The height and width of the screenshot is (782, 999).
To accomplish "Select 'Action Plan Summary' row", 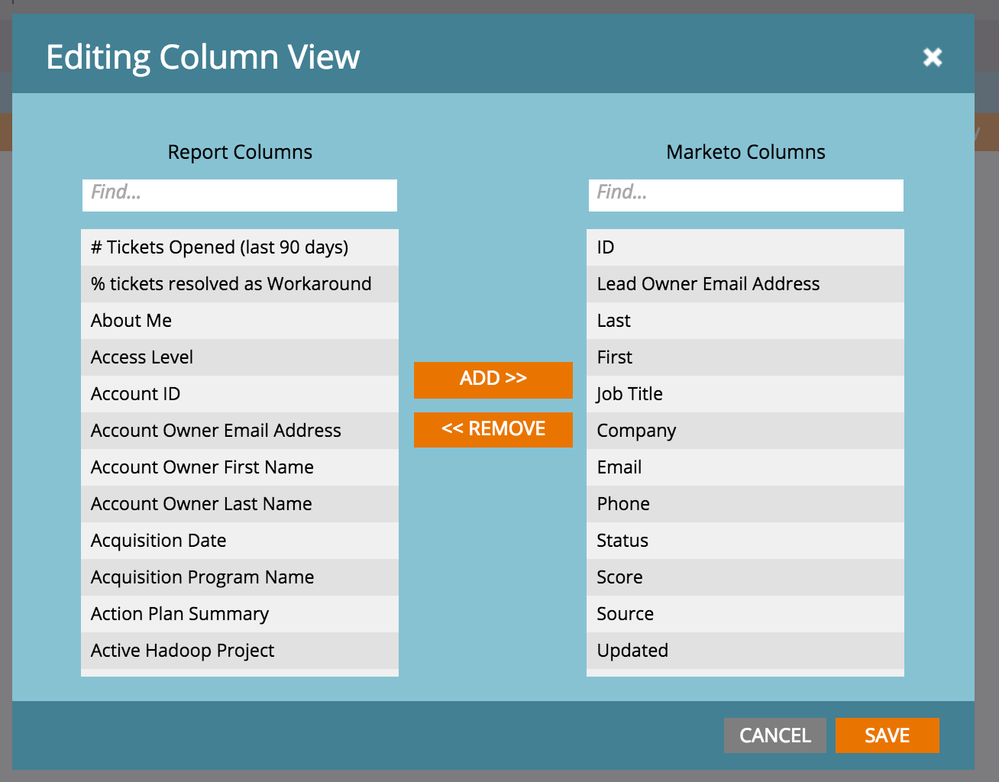I will [240, 614].
